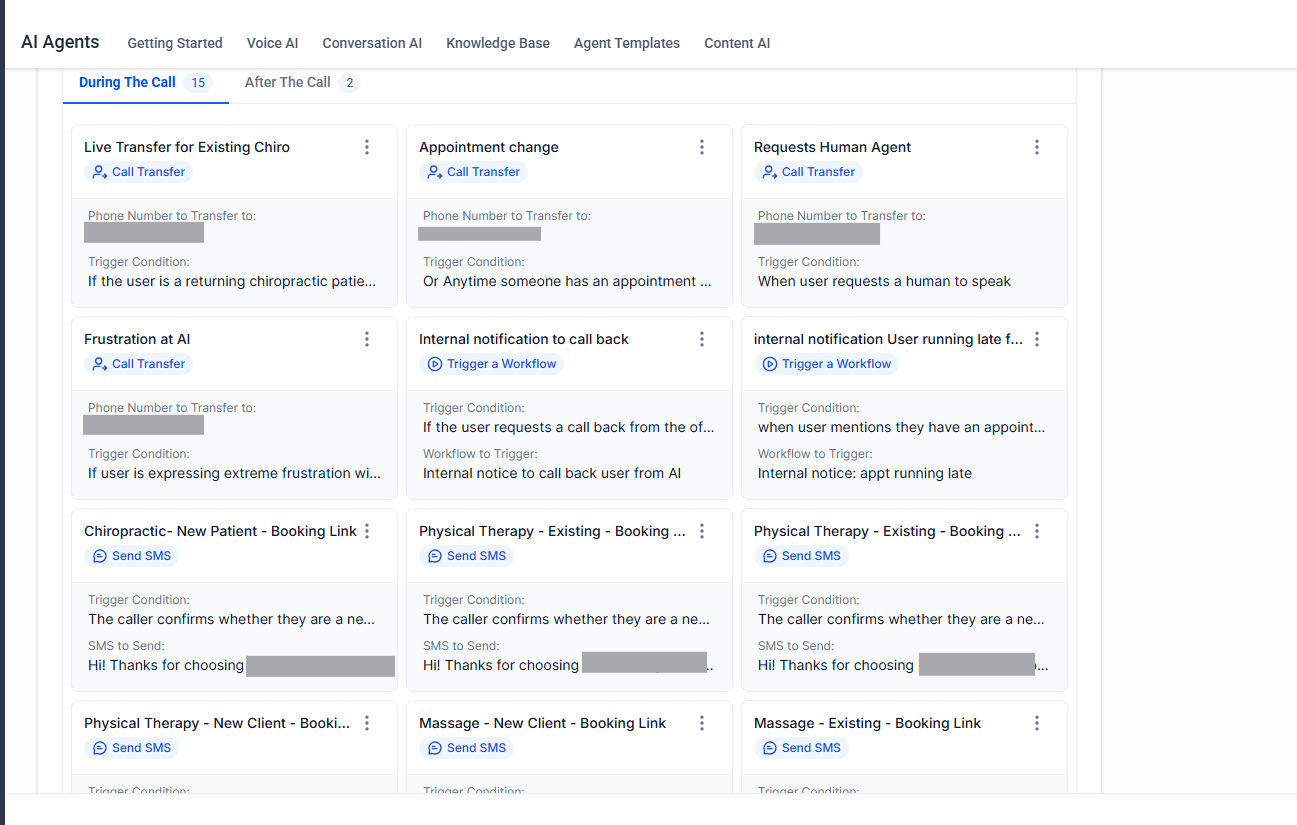Open options menu for Frustration at AI card
1297x825 pixels.
(x=367, y=339)
